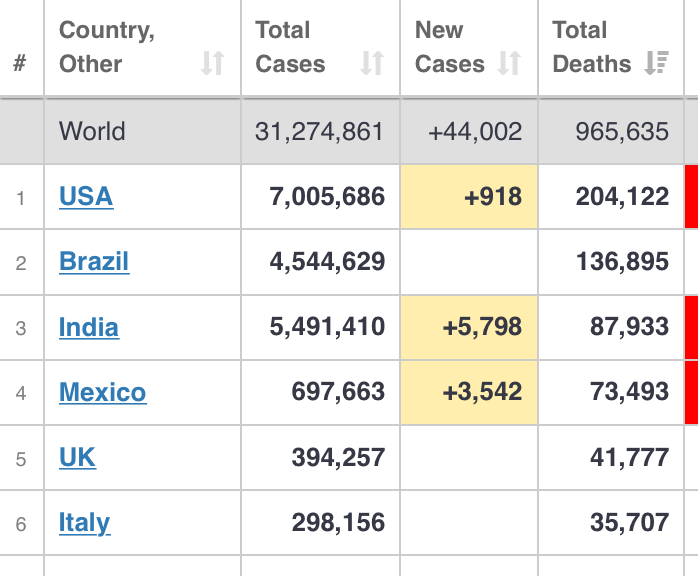Open the Mexico country link
Screen dimensions: 698x576
point(102,392)
